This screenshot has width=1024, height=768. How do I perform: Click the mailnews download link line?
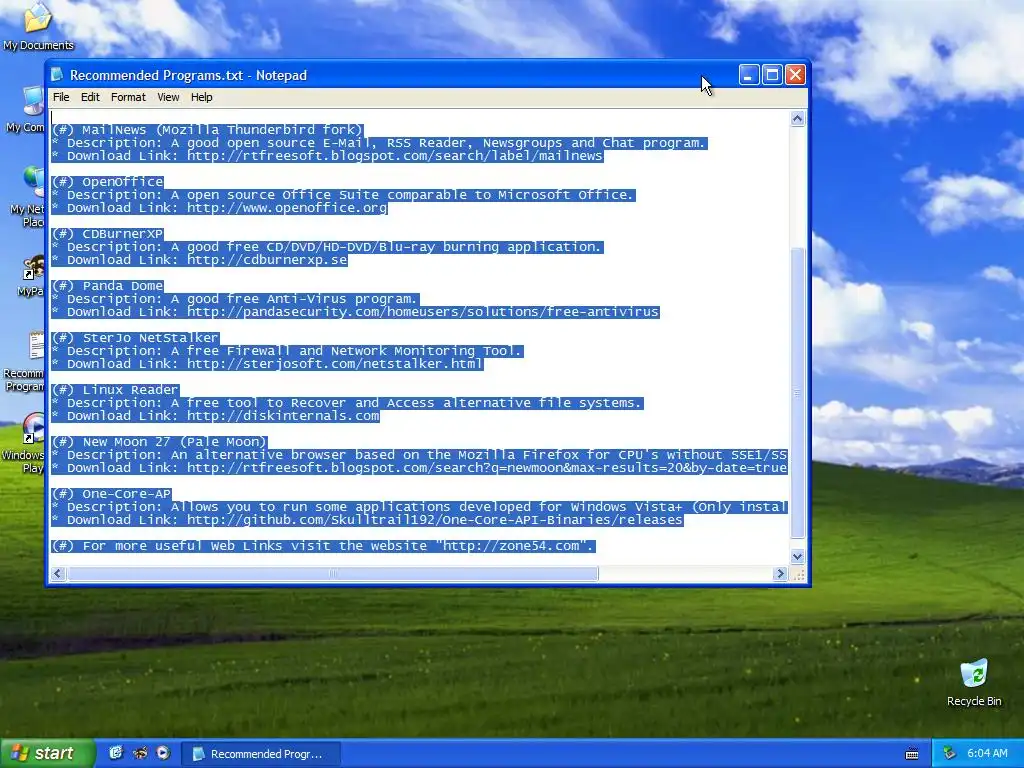[x=327, y=156]
